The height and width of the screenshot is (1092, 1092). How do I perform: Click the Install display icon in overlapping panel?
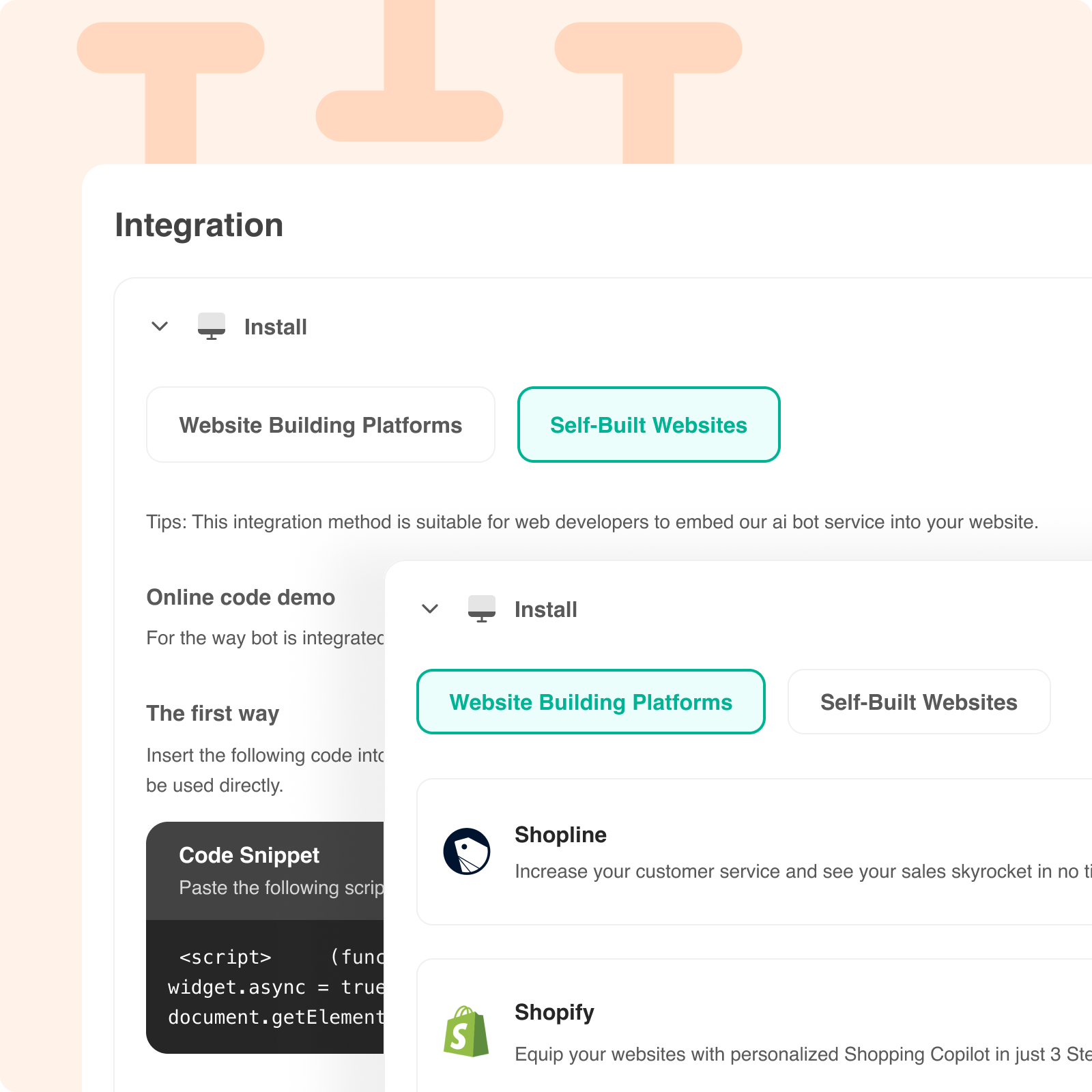[x=483, y=609]
